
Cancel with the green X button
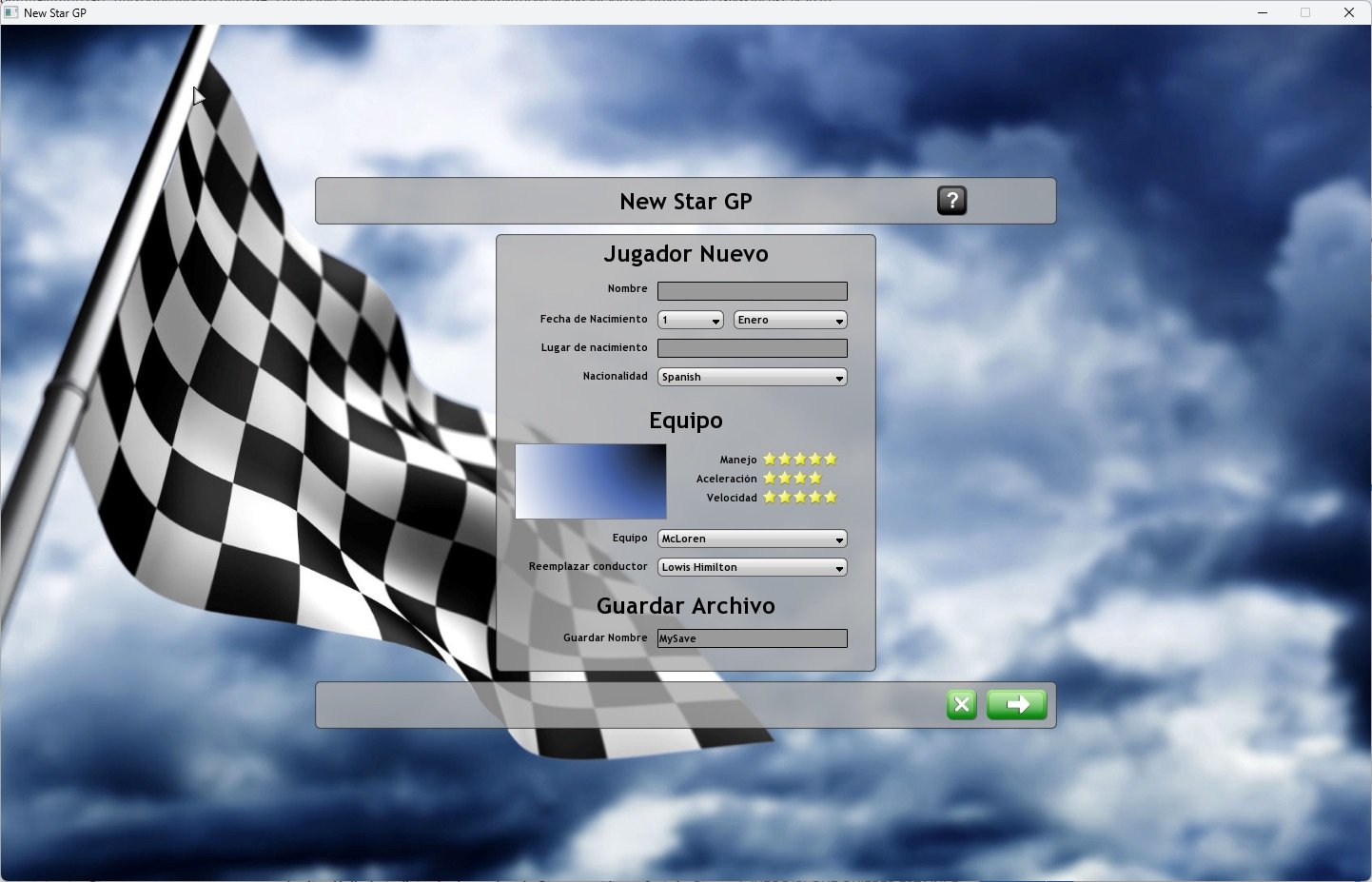click(961, 705)
